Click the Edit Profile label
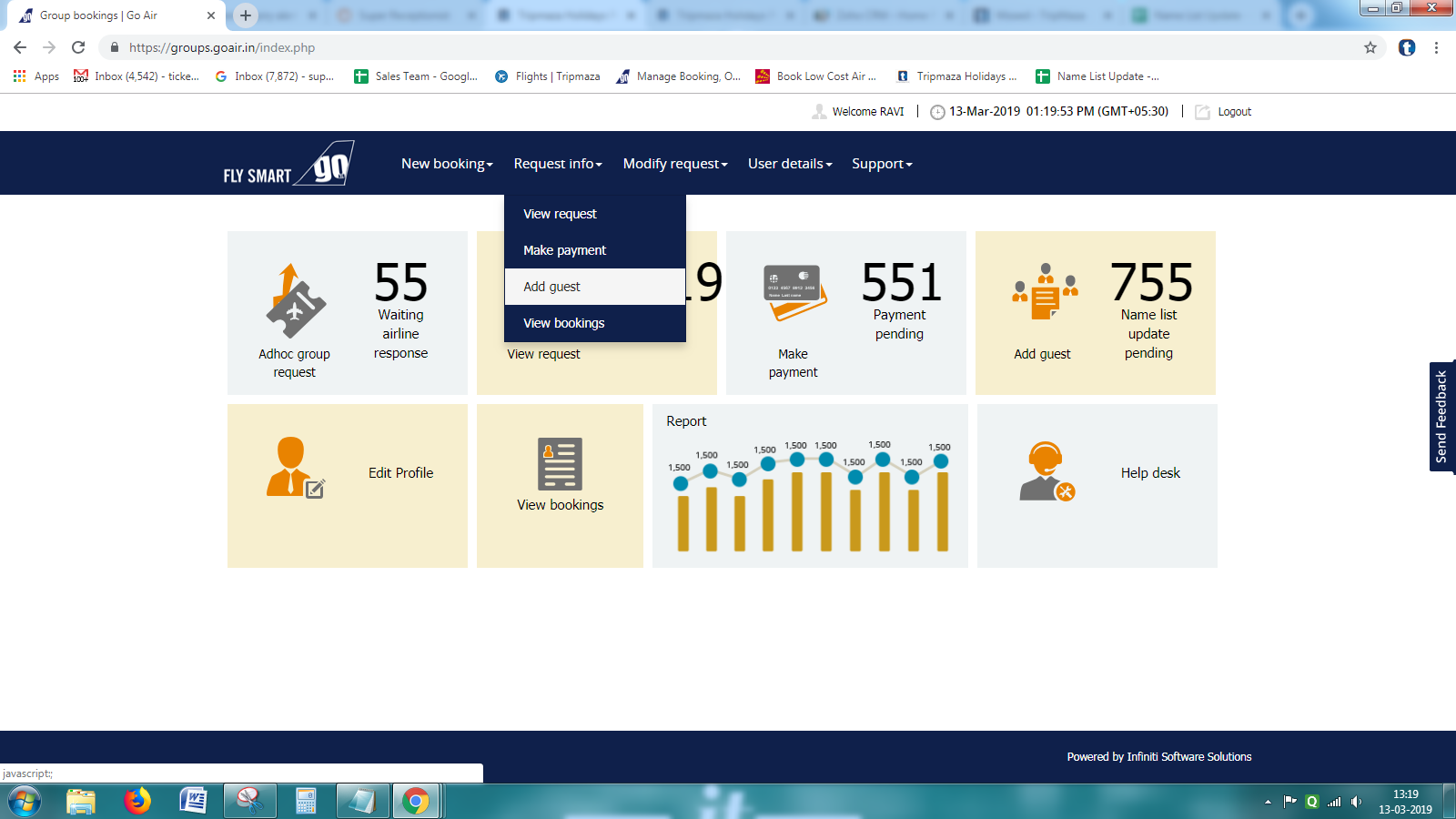The image size is (1456, 819). pos(400,473)
